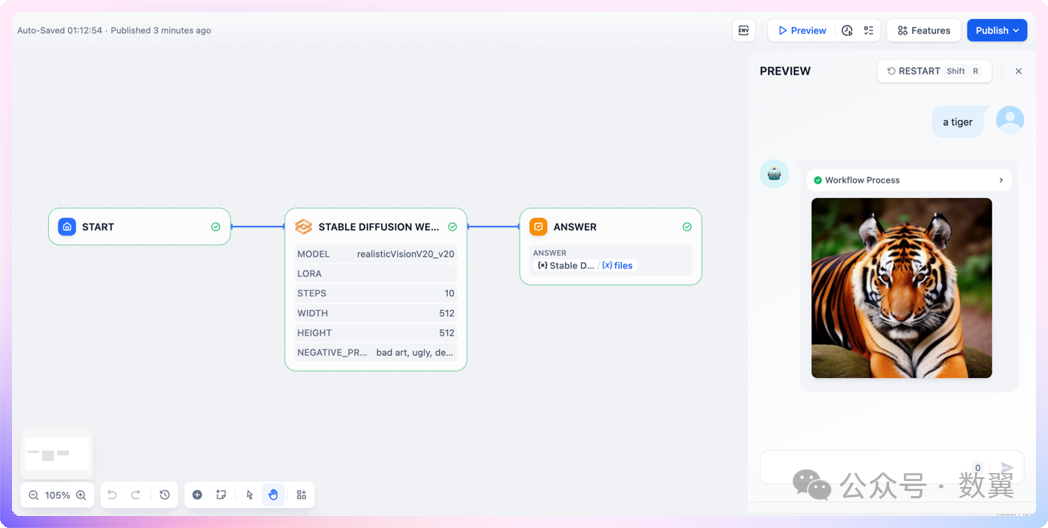Select the Stable Diffusion node icon
Viewport: 1048px width, 528px height.
click(303, 227)
